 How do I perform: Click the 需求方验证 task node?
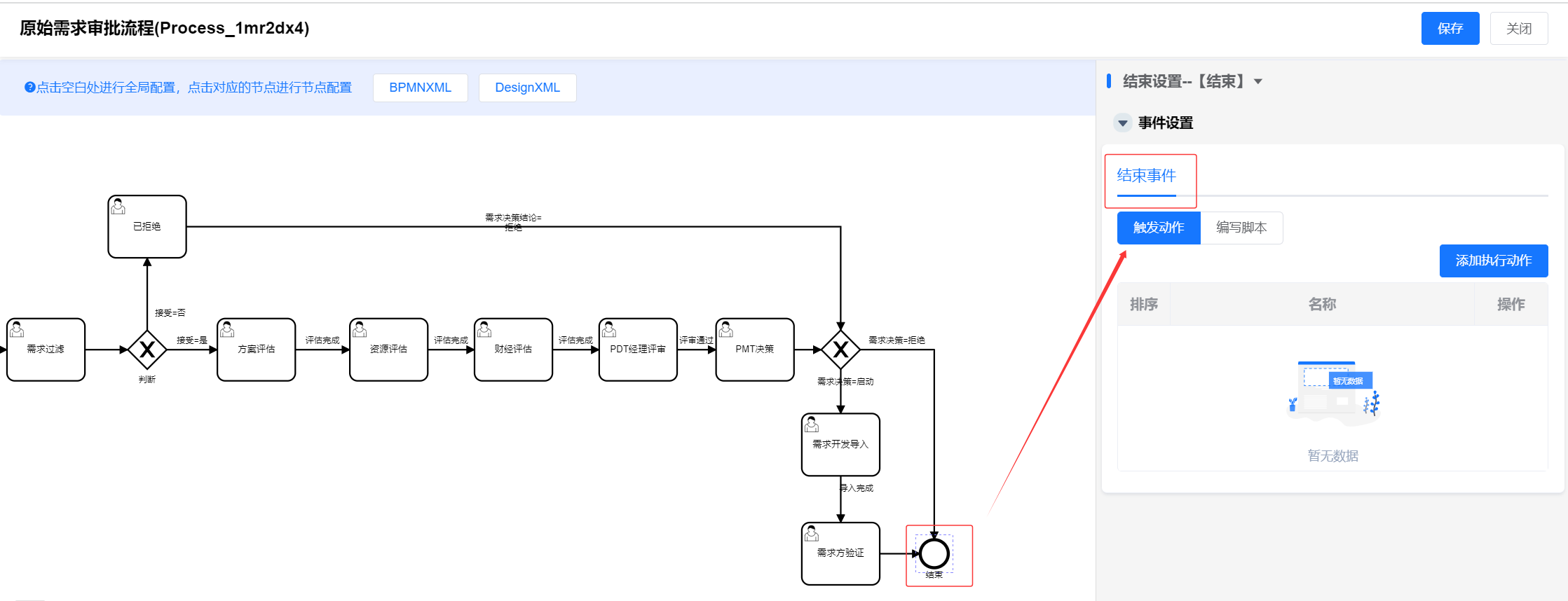(x=840, y=553)
